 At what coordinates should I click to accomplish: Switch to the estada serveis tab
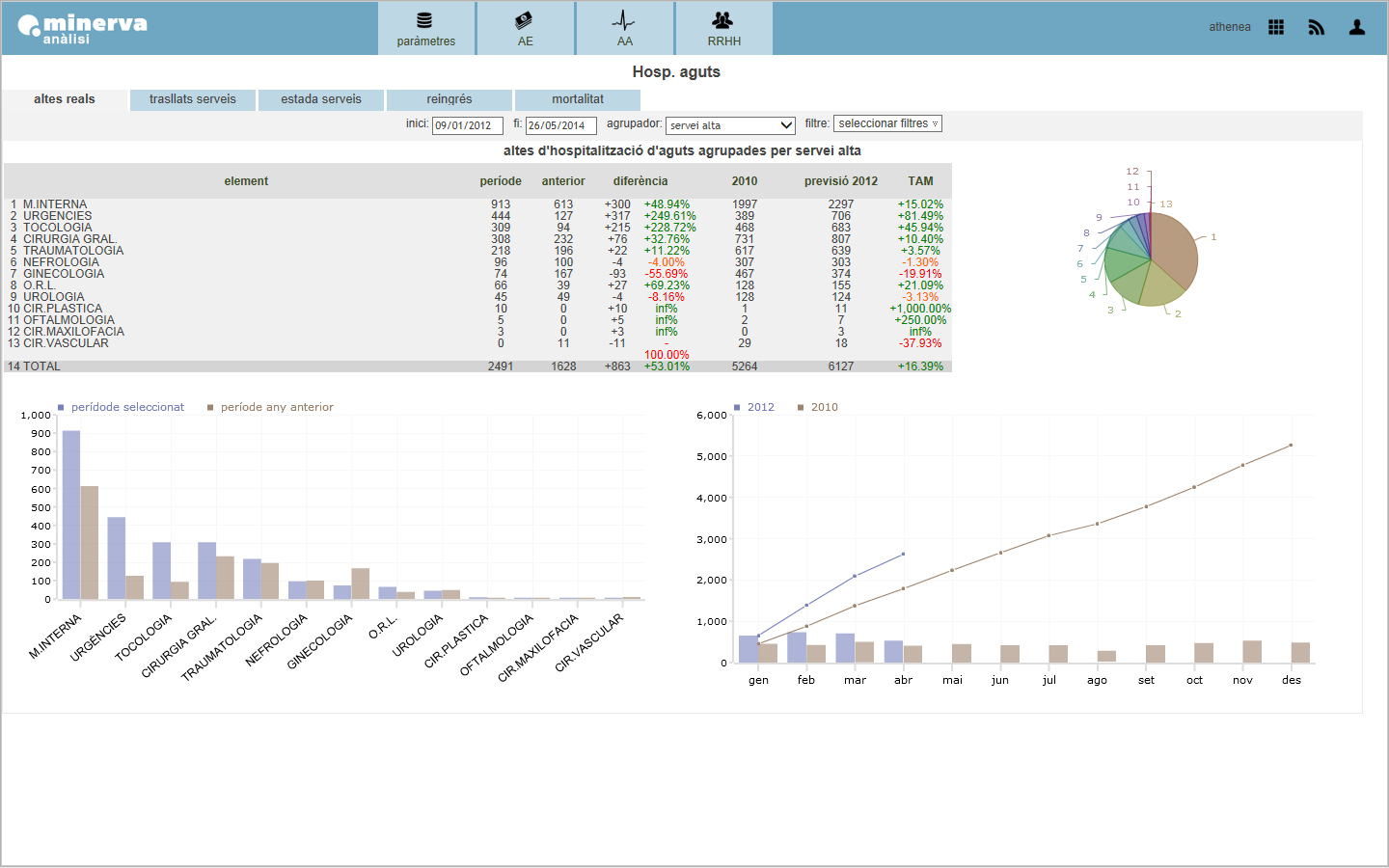point(321,99)
